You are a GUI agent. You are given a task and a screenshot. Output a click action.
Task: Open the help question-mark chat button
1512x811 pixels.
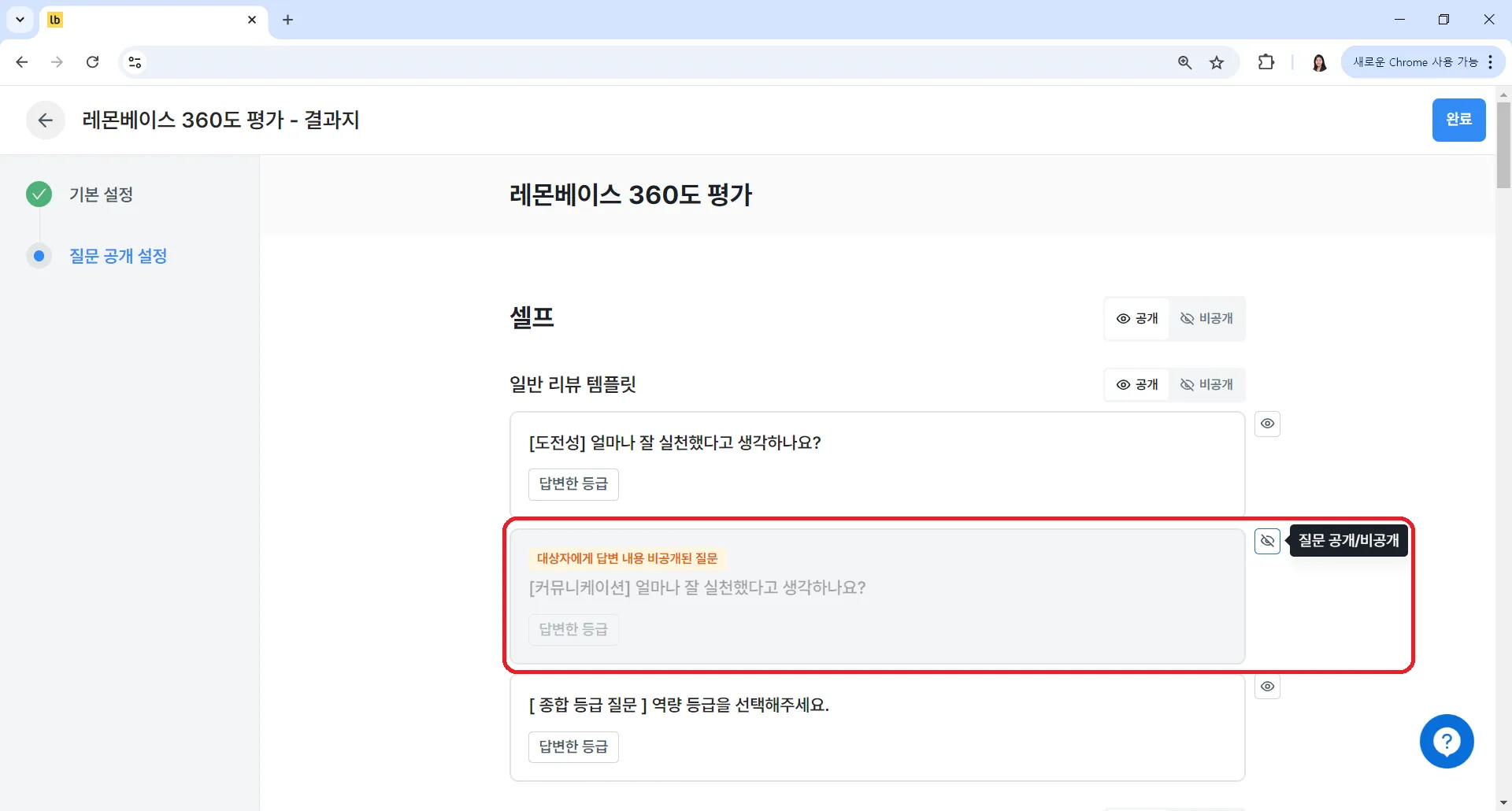(x=1447, y=741)
